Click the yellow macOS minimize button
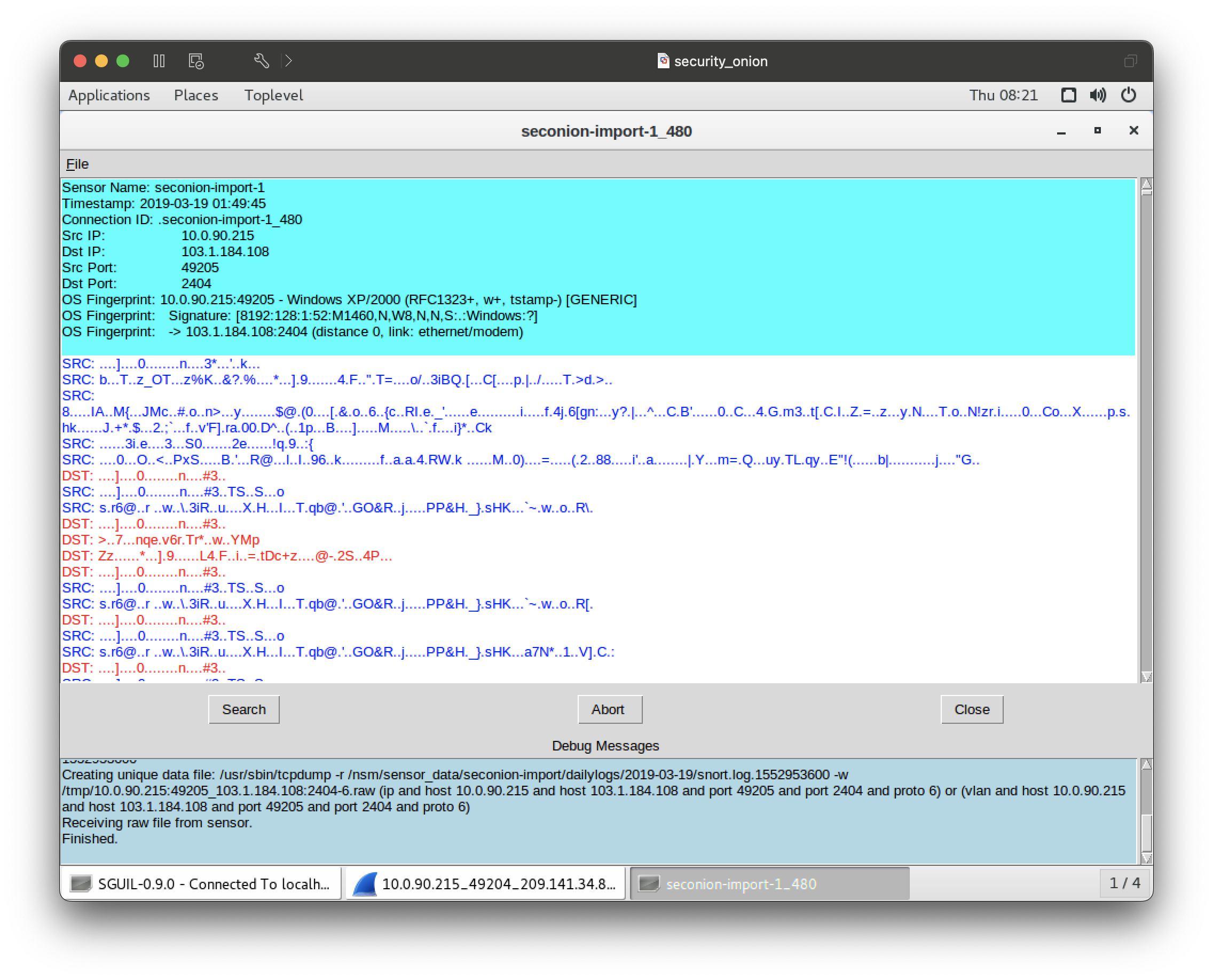 coord(101,61)
